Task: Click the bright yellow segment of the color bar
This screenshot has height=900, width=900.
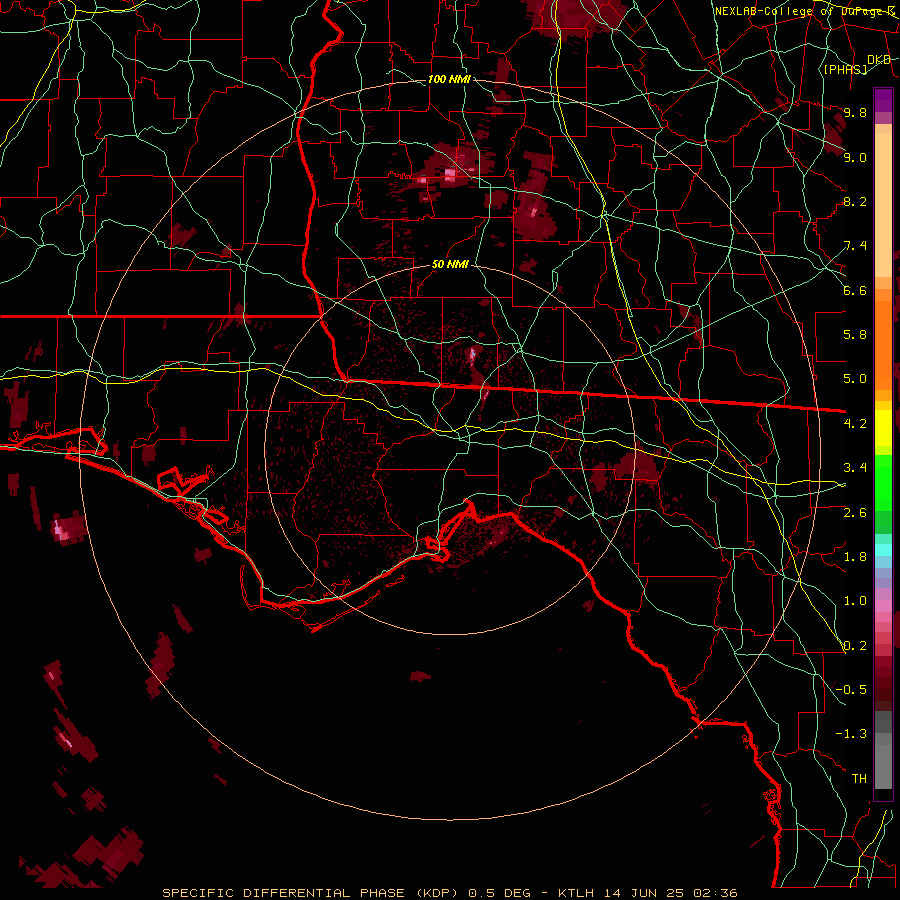Action: [x=883, y=428]
